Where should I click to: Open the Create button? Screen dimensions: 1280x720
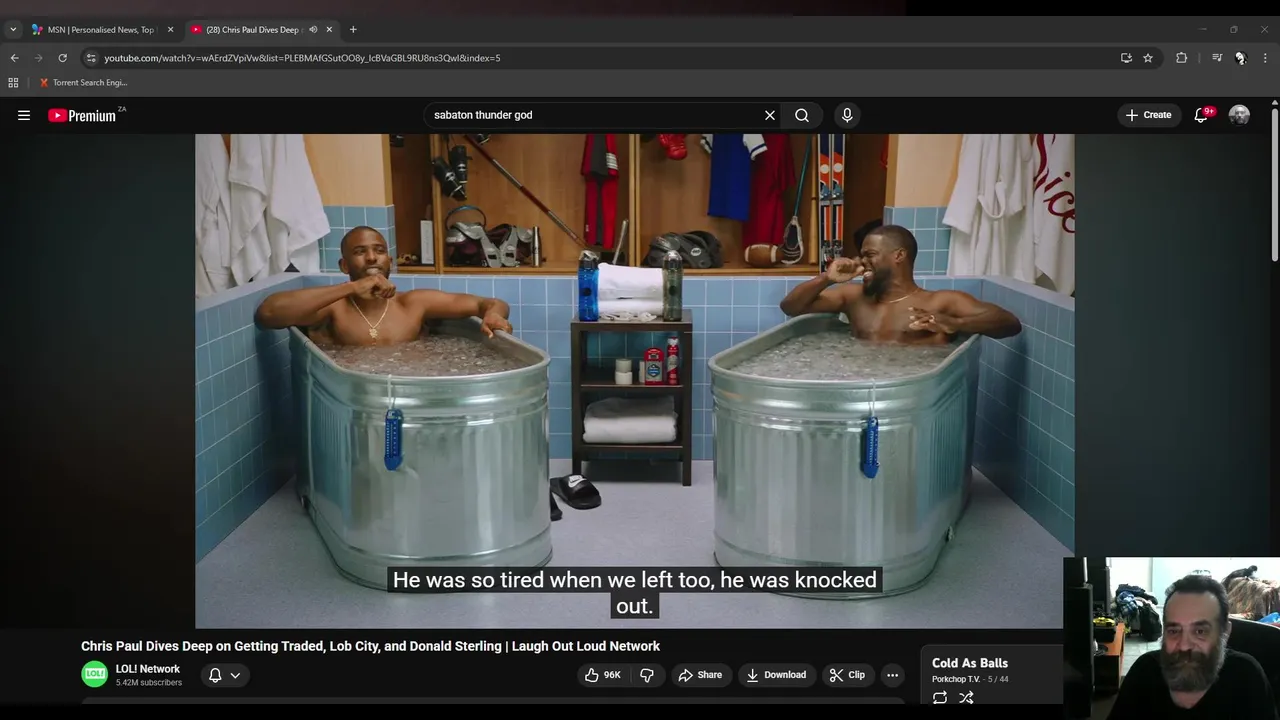[1148, 115]
